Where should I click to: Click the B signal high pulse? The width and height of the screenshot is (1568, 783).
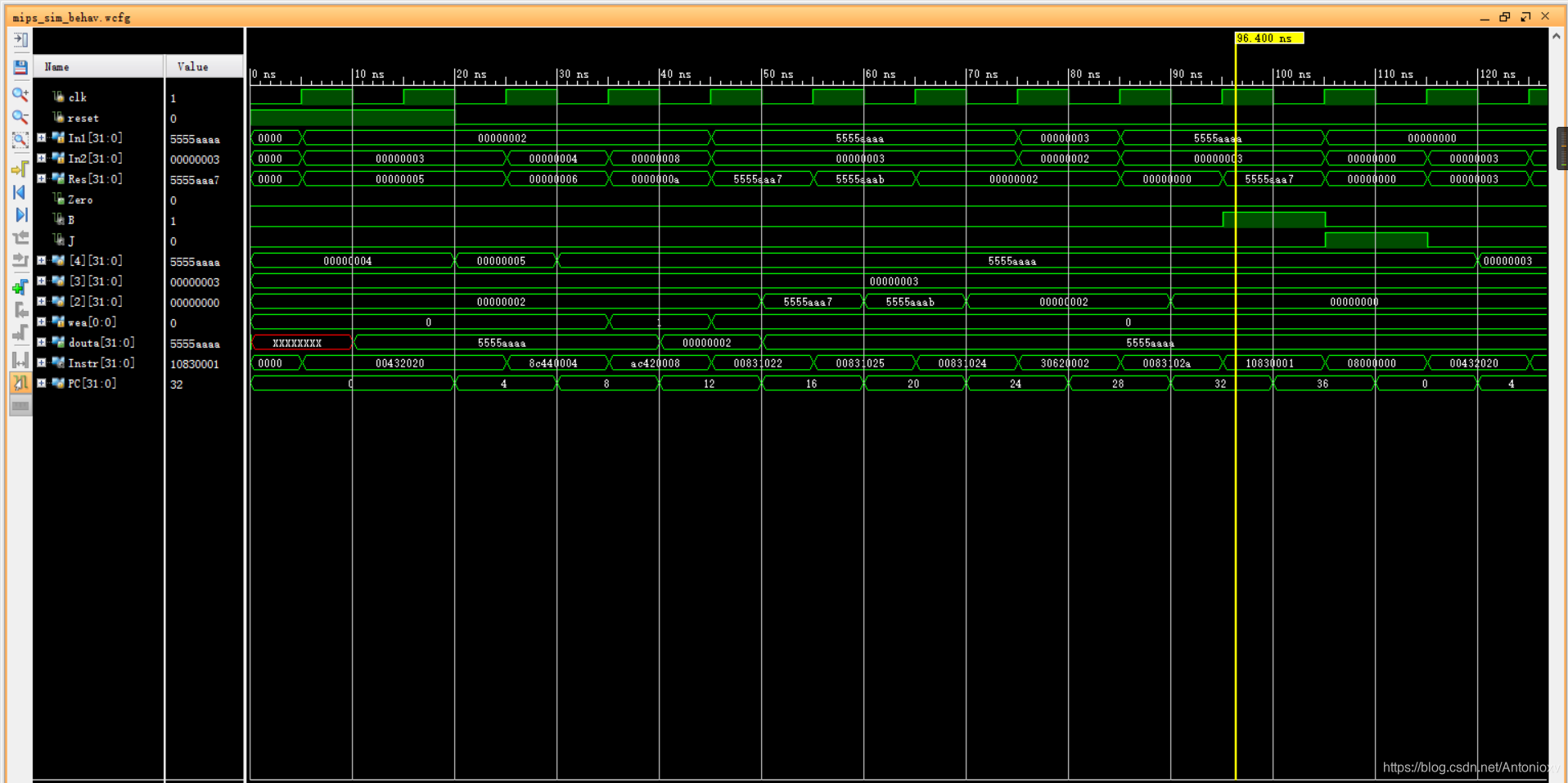pyautogui.click(x=1273, y=219)
